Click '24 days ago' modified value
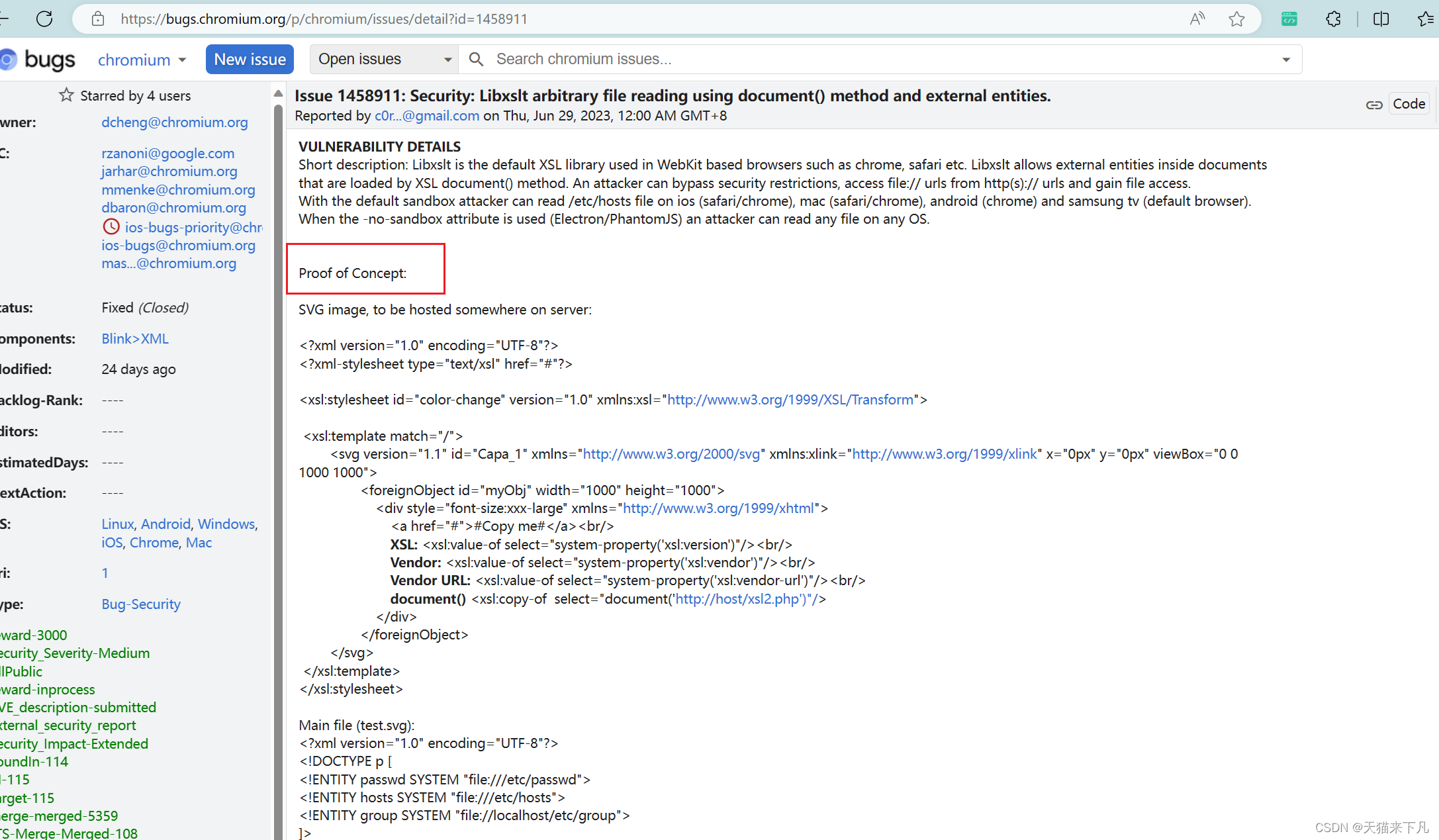 coord(138,369)
